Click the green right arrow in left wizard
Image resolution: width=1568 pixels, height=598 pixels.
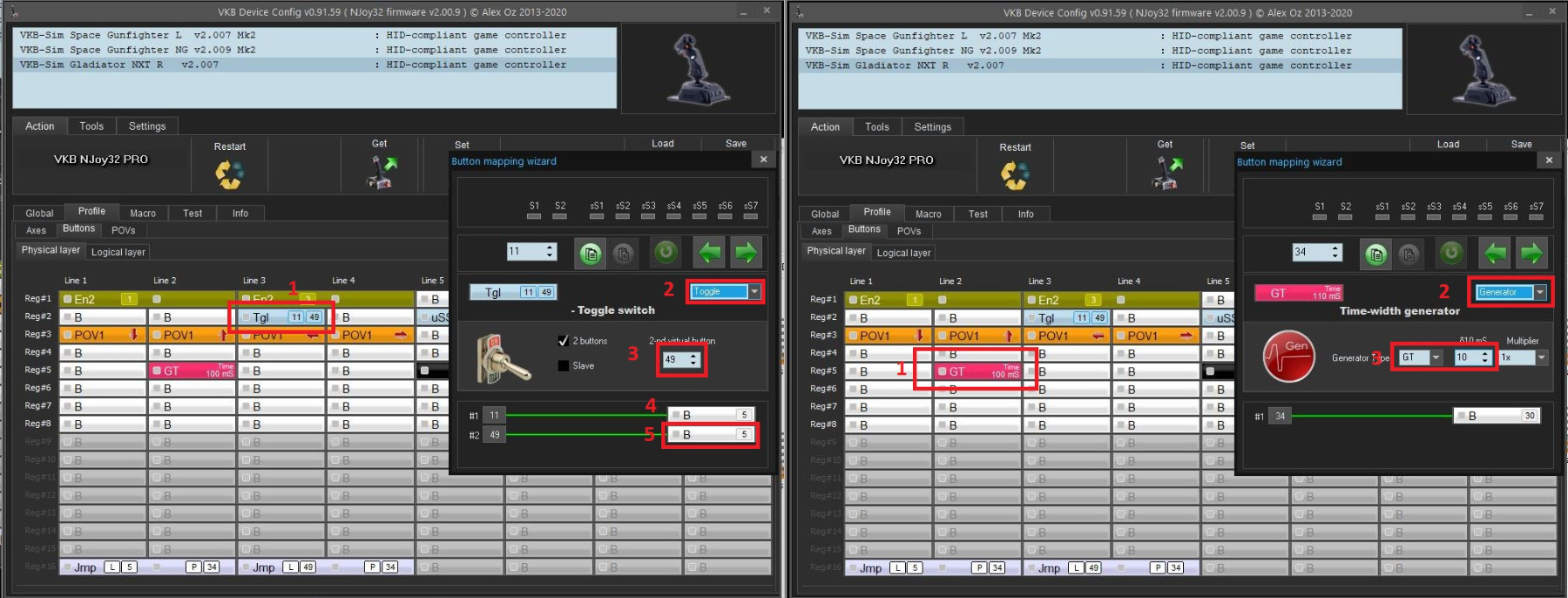(x=747, y=253)
